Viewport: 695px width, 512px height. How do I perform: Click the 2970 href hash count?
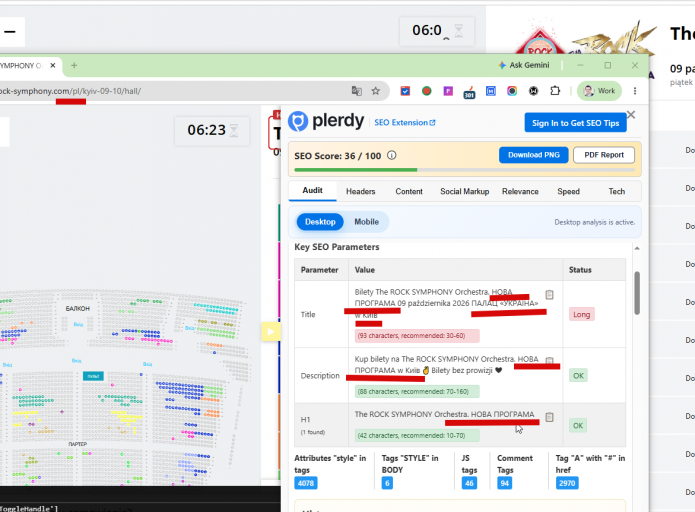(x=567, y=483)
